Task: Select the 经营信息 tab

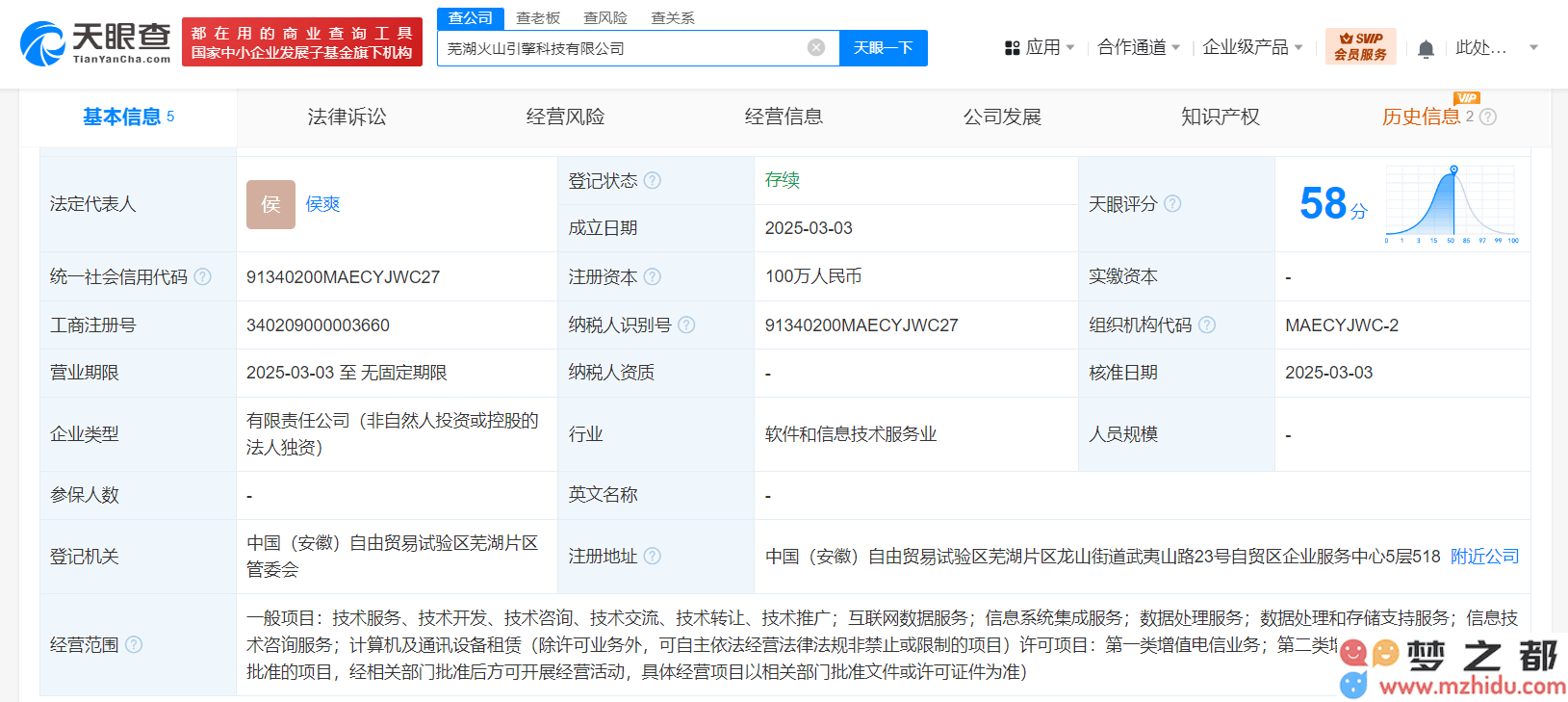Action: [x=784, y=117]
